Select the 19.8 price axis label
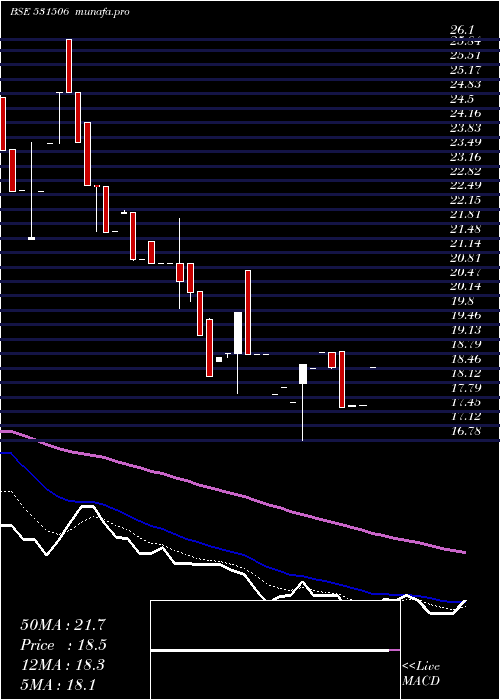 coord(462,301)
